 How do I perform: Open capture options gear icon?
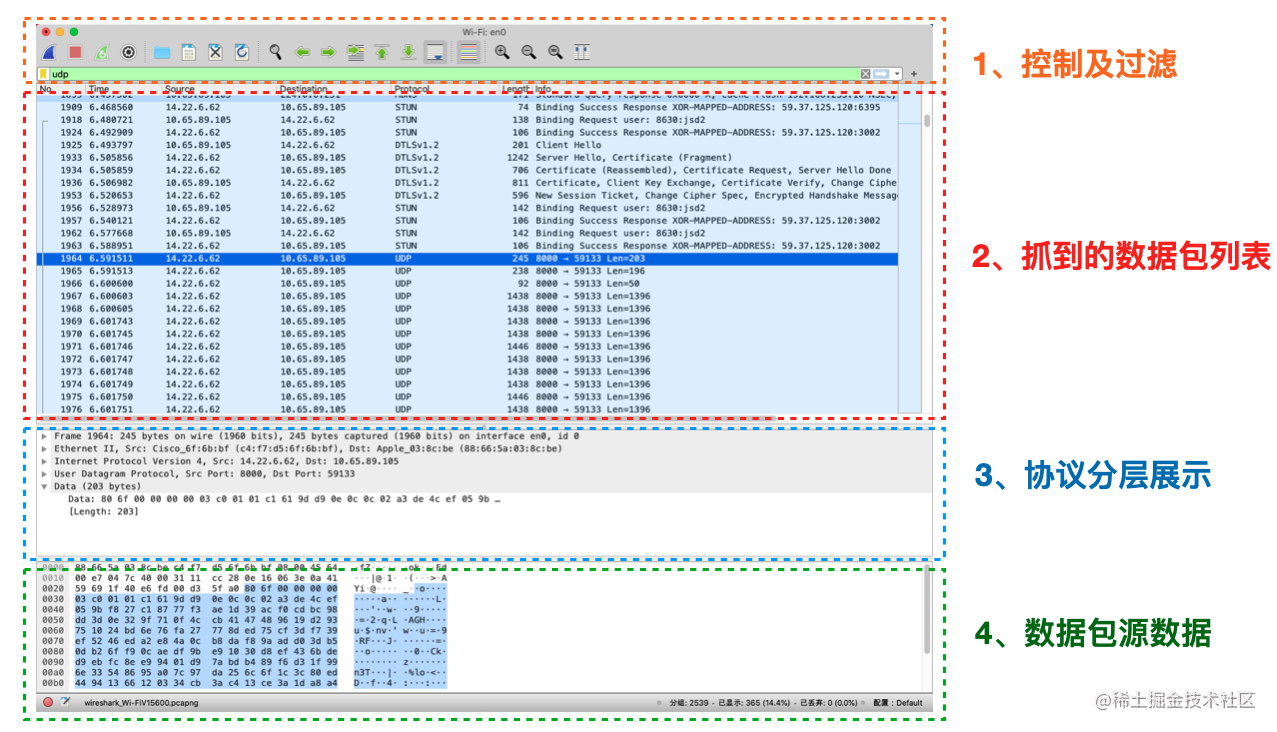point(128,52)
